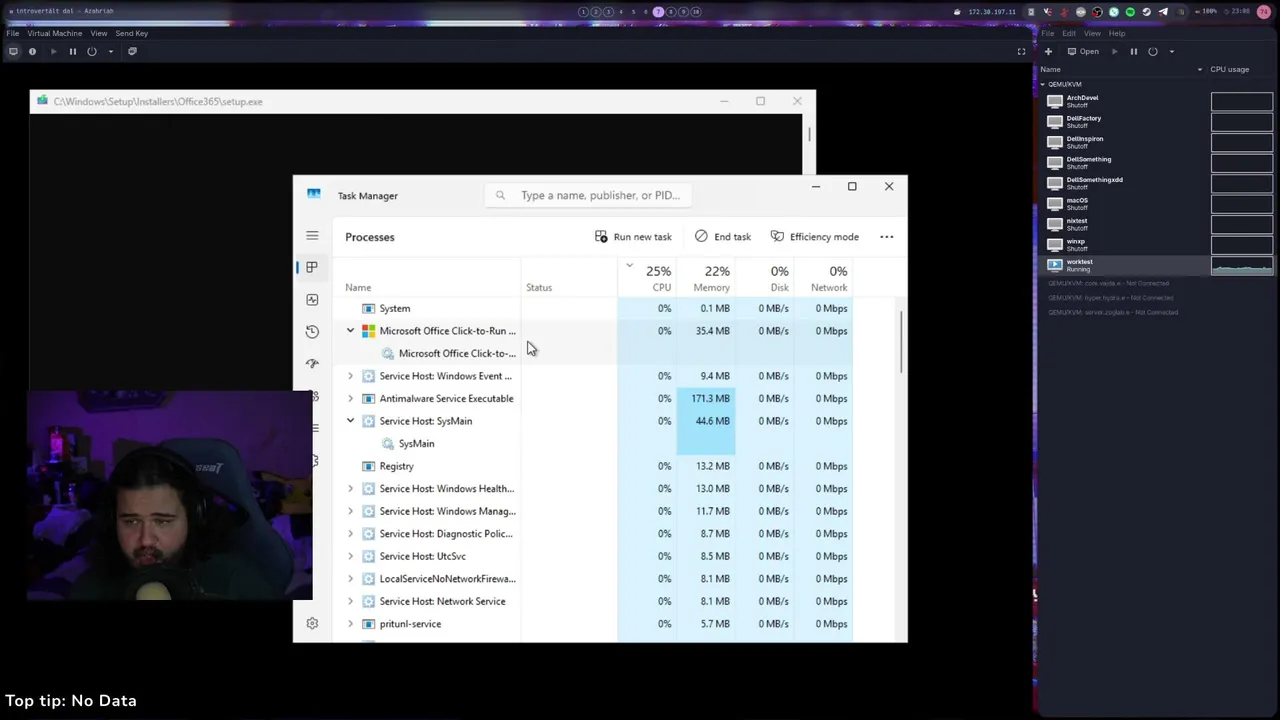Open Startup apps in Task Manager sidebar
The image size is (1280, 720).
312,363
